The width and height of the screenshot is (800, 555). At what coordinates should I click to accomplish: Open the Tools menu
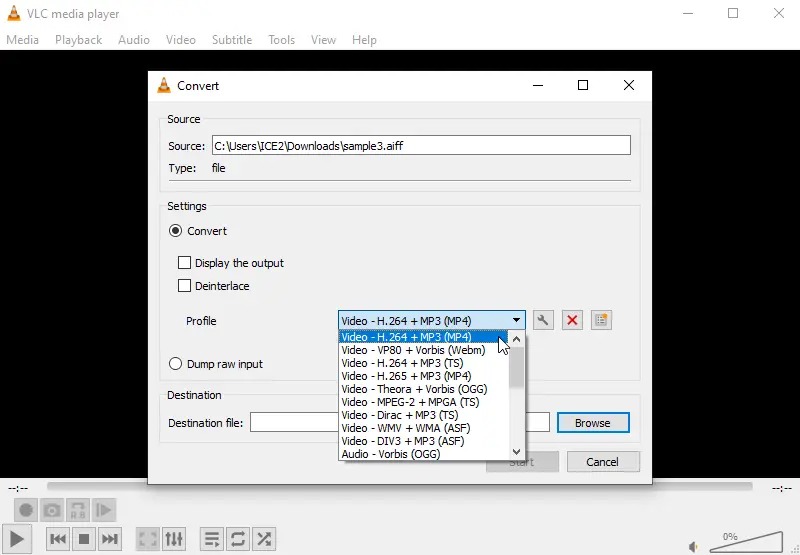282,40
